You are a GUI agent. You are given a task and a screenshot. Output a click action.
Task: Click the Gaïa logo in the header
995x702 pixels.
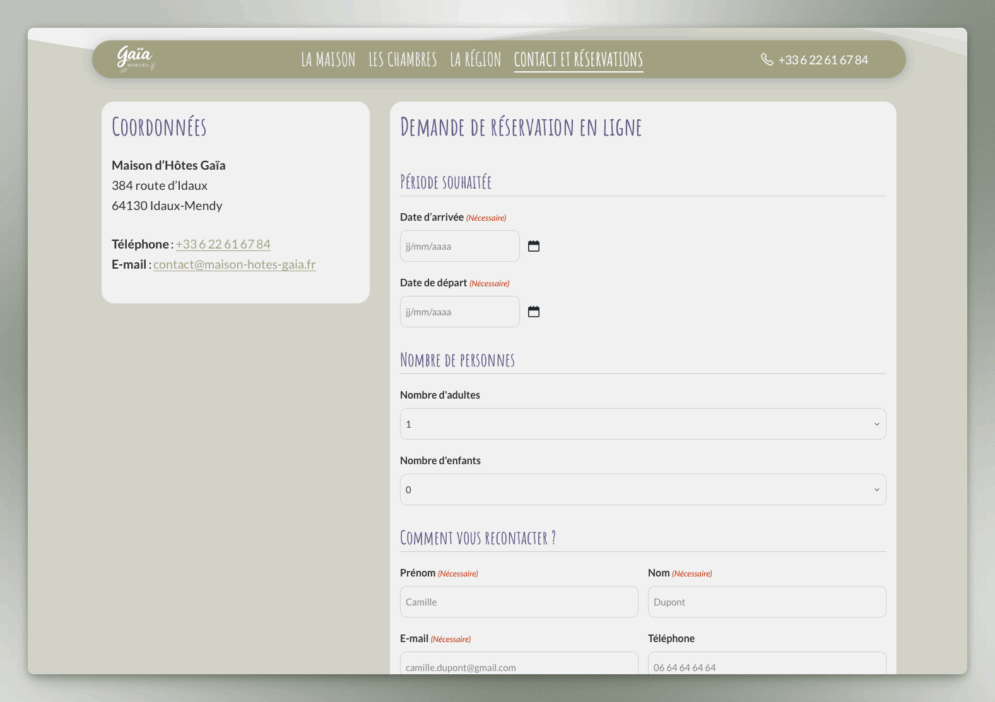click(135, 59)
